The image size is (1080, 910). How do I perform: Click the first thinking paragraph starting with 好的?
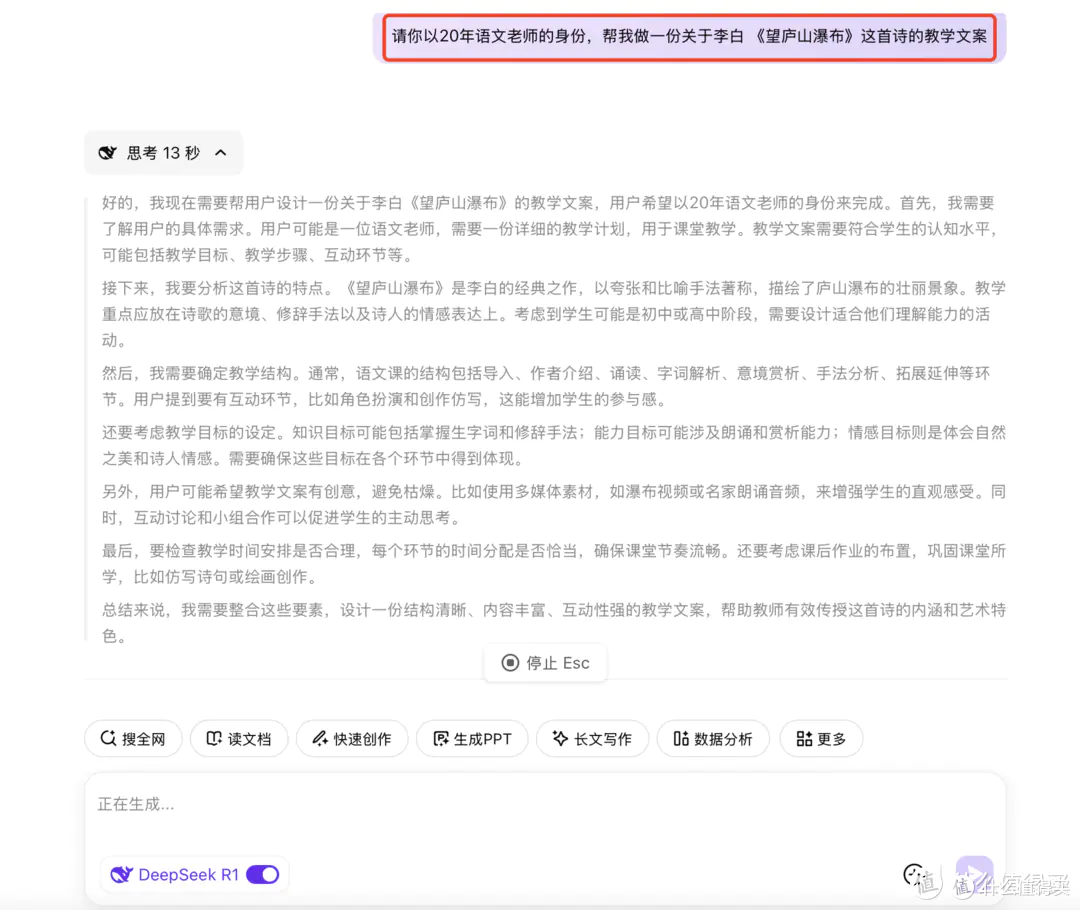pos(550,229)
